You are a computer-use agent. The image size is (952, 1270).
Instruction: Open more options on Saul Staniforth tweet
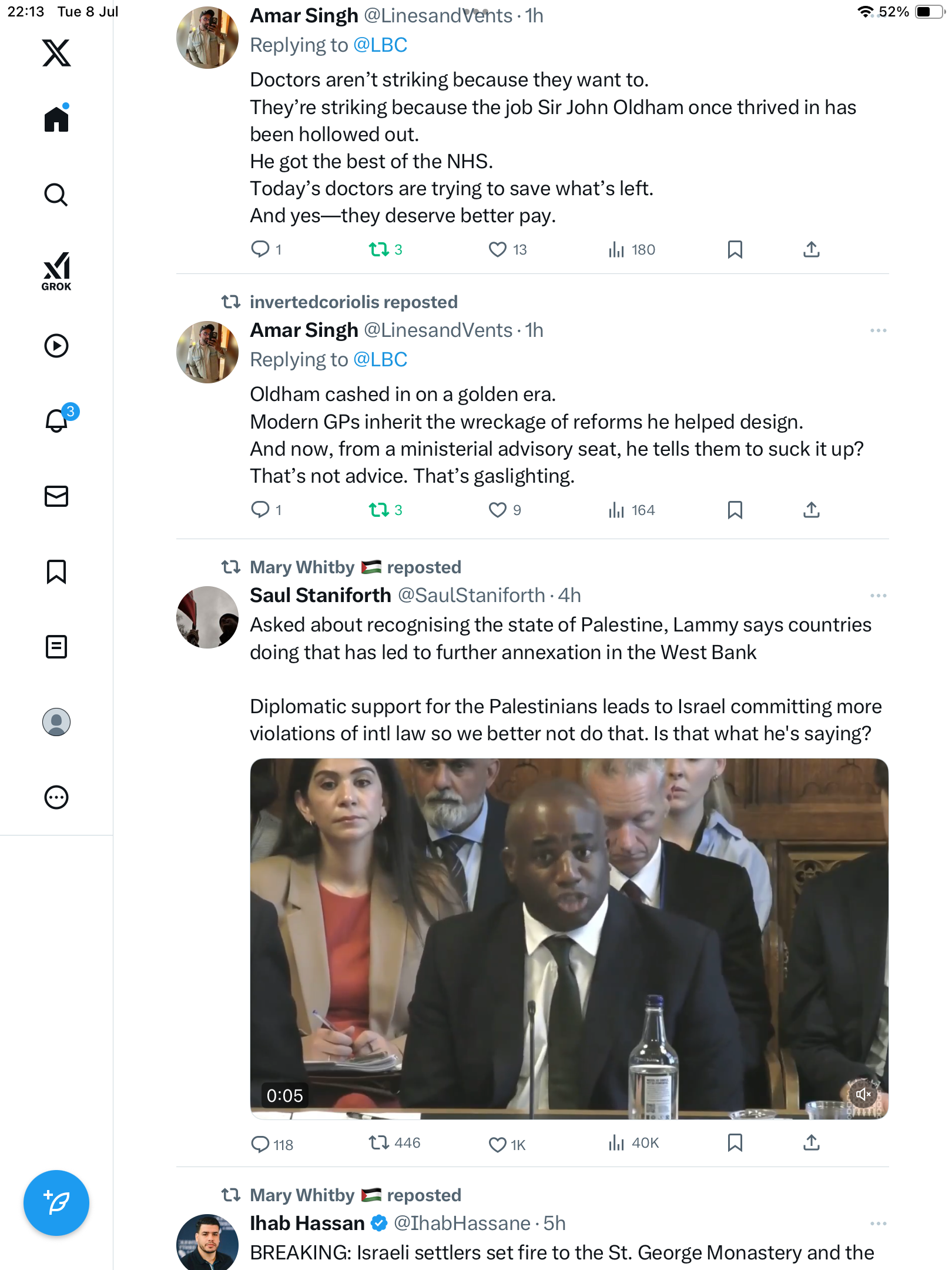pos(879,596)
